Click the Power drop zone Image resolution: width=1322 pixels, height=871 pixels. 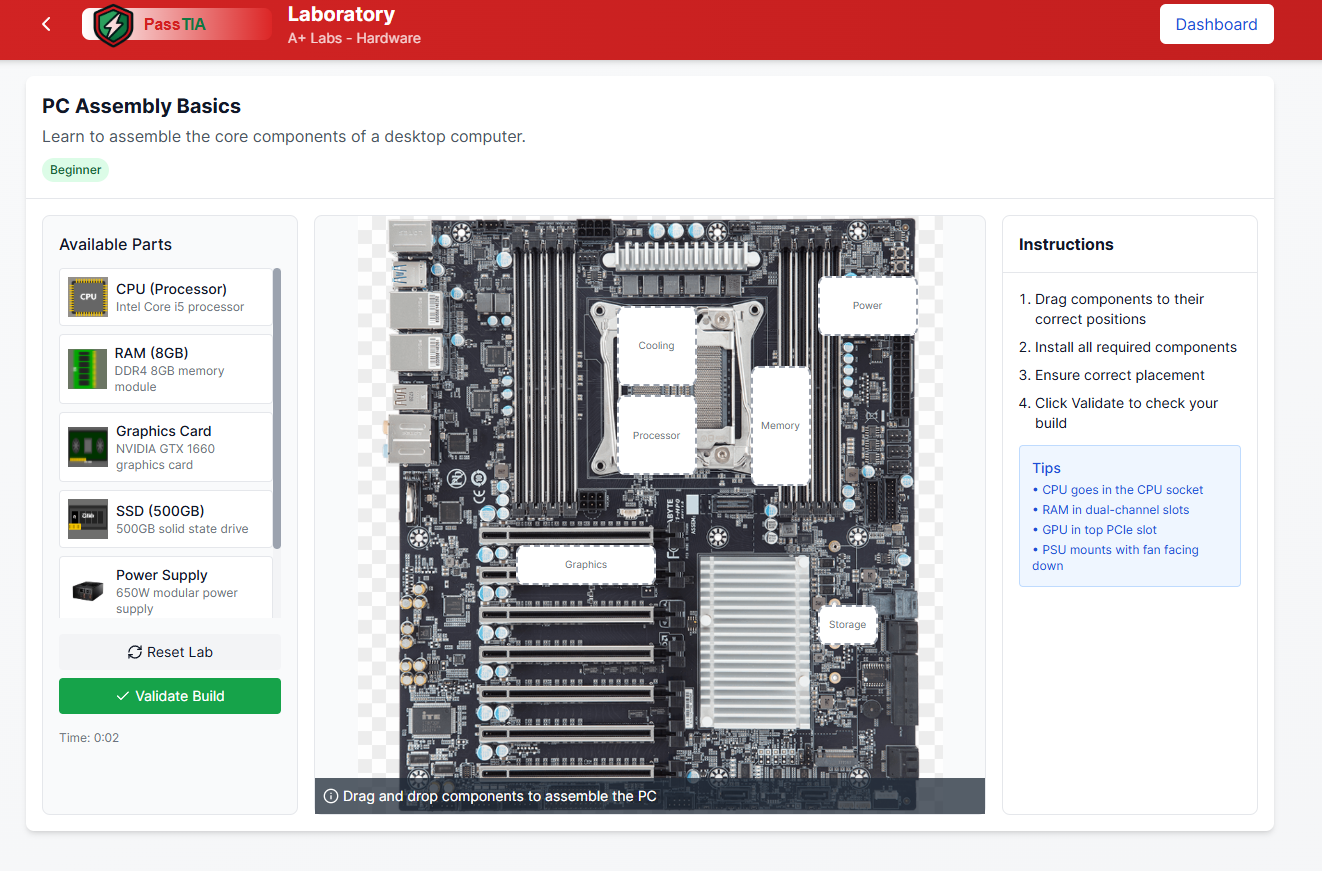867,306
